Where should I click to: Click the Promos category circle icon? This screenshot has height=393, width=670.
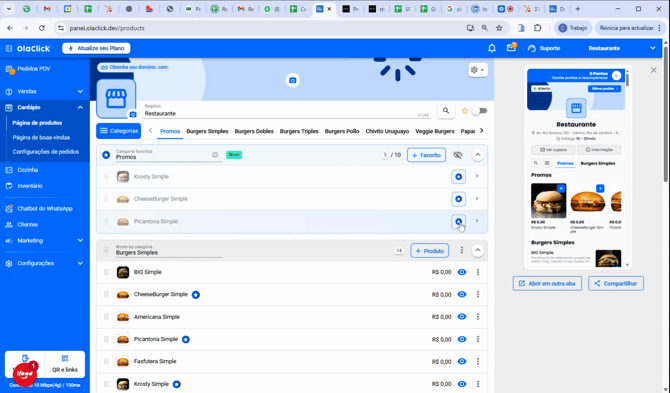click(x=106, y=155)
